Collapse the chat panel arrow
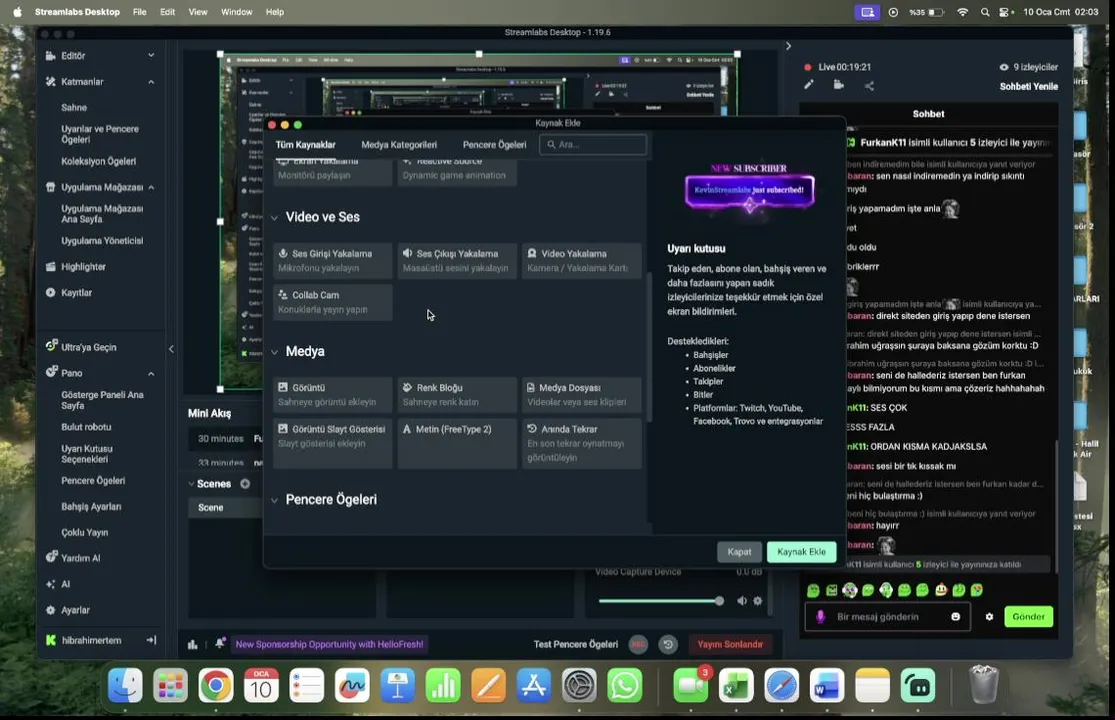The image size is (1115, 720). (788, 45)
